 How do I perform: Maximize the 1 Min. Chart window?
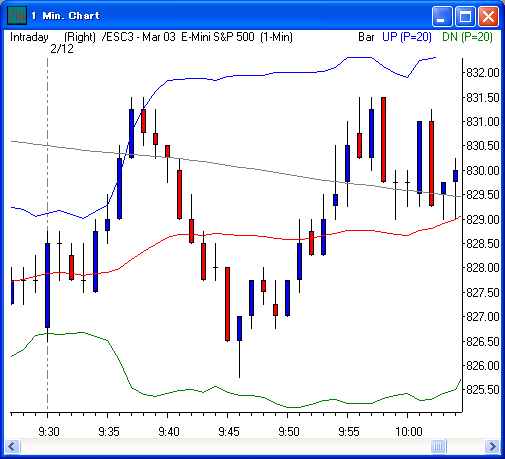[465, 16]
